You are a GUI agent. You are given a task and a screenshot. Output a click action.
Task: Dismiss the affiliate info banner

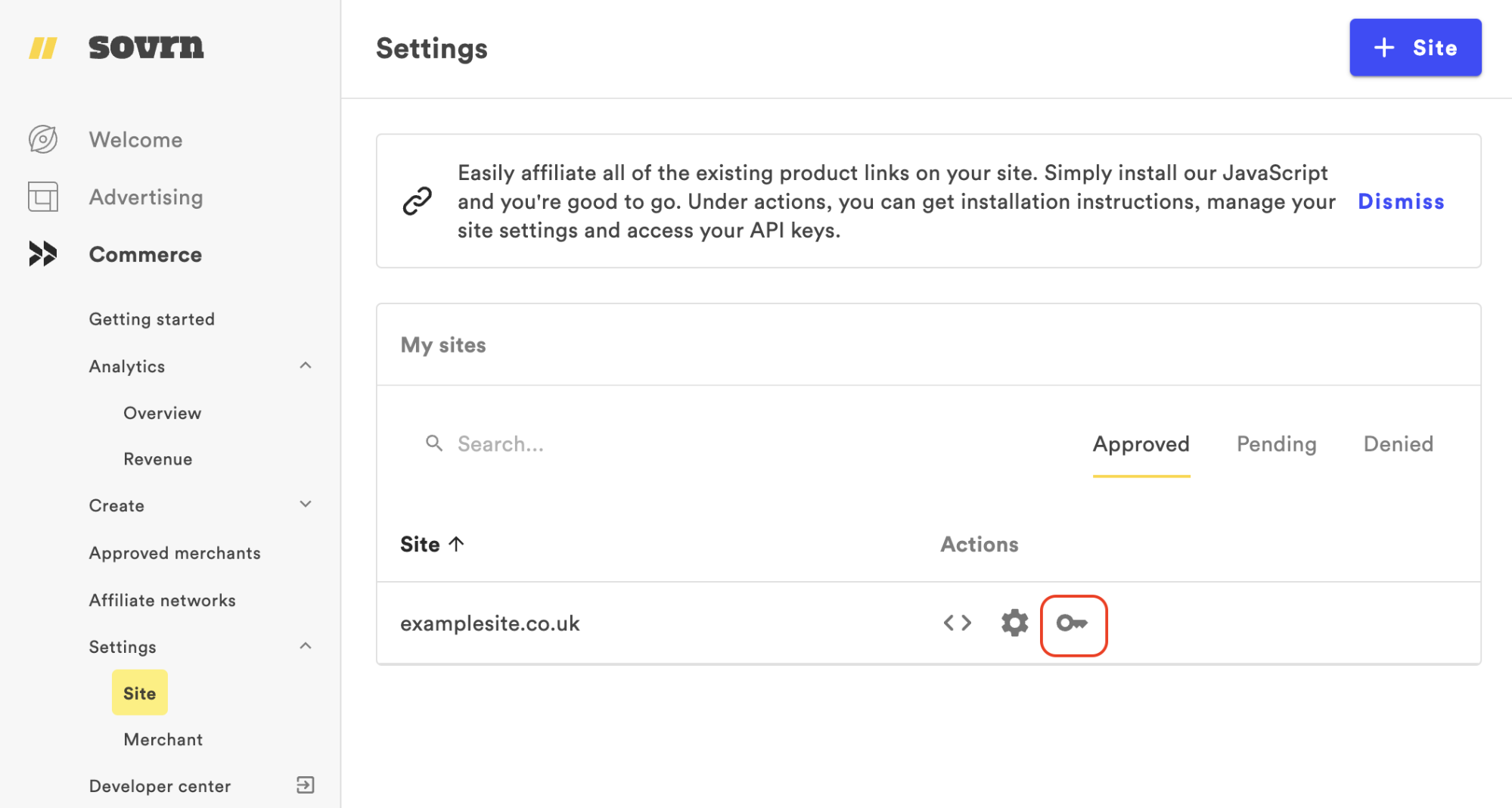(1401, 201)
